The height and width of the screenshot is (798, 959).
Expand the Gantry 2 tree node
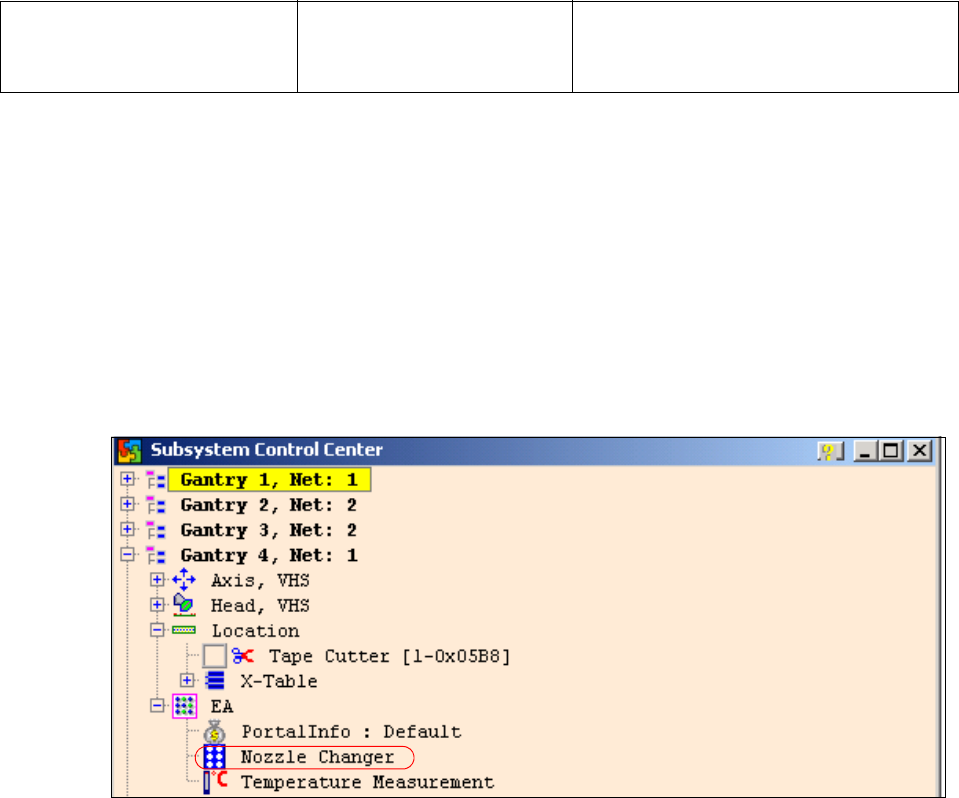coord(127,505)
